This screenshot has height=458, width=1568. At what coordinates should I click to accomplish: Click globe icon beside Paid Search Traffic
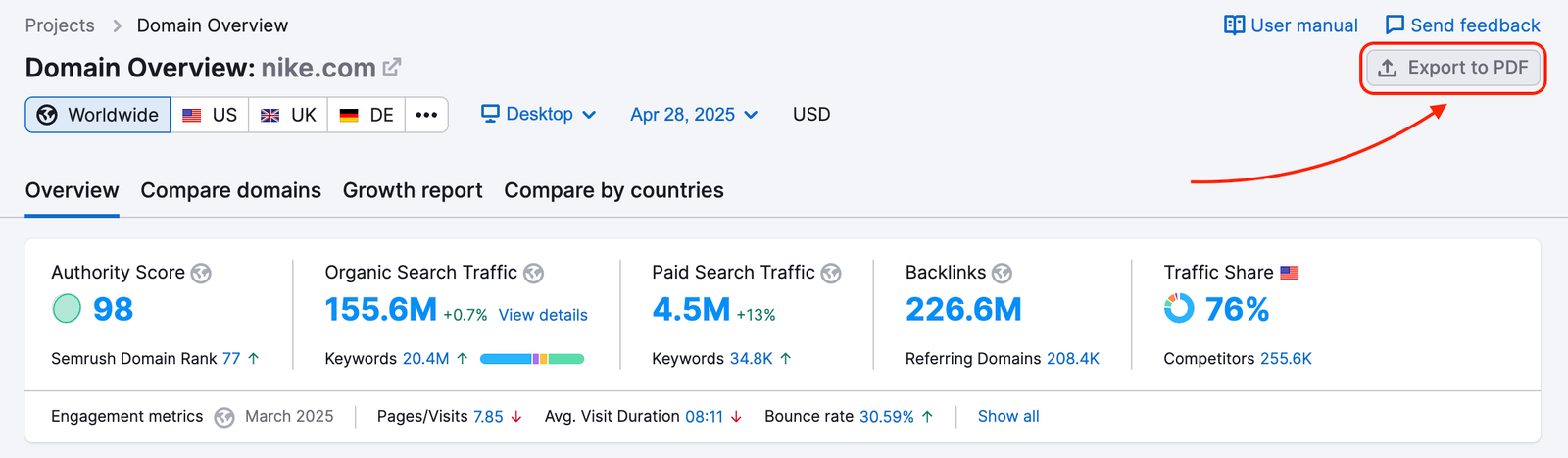pyautogui.click(x=831, y=274)
